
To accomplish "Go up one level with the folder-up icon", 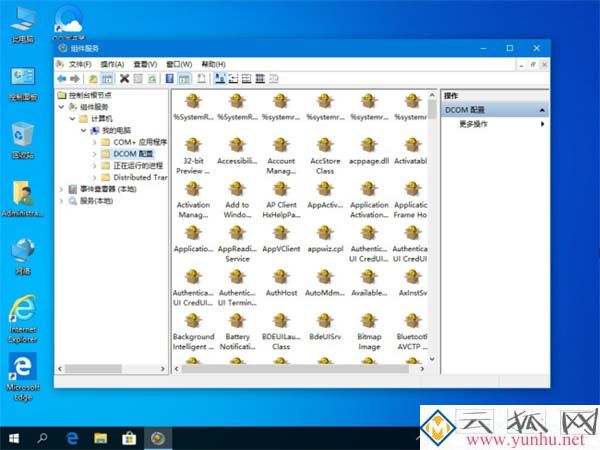I will tap(93, 79).
